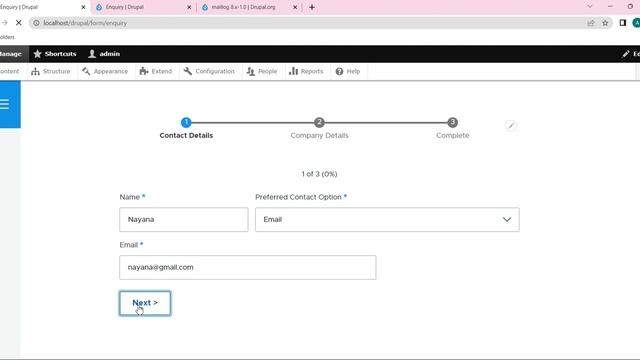Click the Contact Details step label
Viewport: 640px width, 360px height.
coord(186,136)
